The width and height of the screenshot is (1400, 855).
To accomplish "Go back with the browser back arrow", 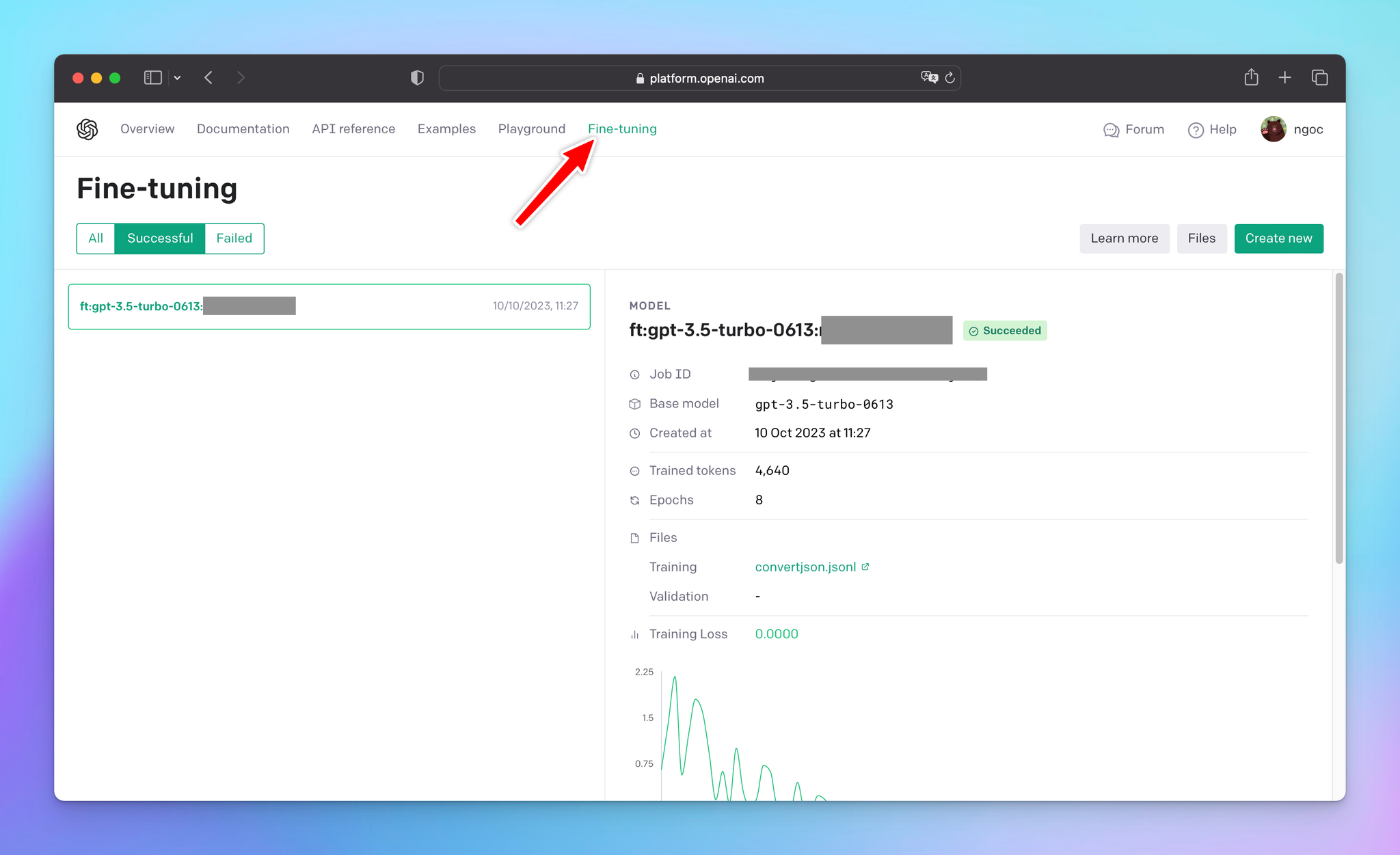I will click(x=208, y=78).
